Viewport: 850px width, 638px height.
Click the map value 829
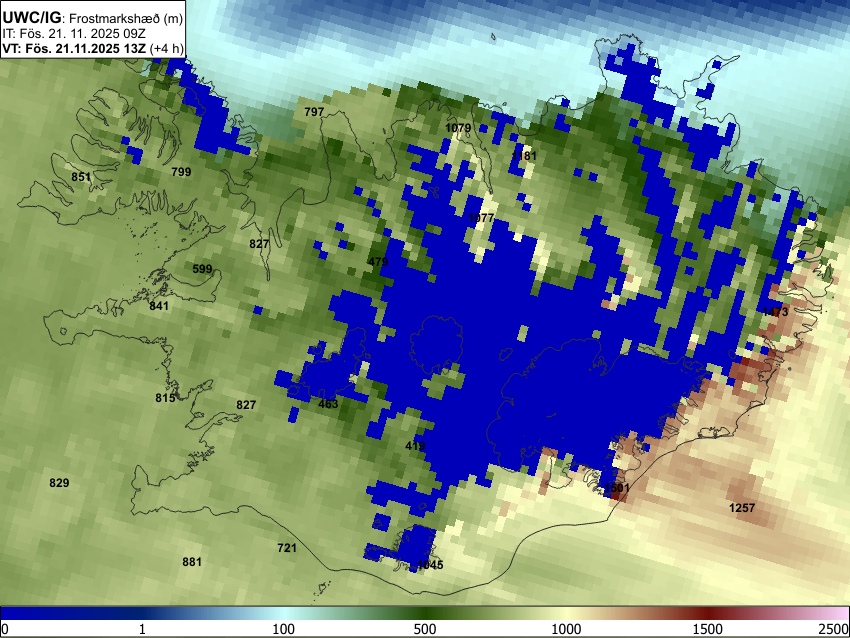pyautogui.click(x=59, y=483)
